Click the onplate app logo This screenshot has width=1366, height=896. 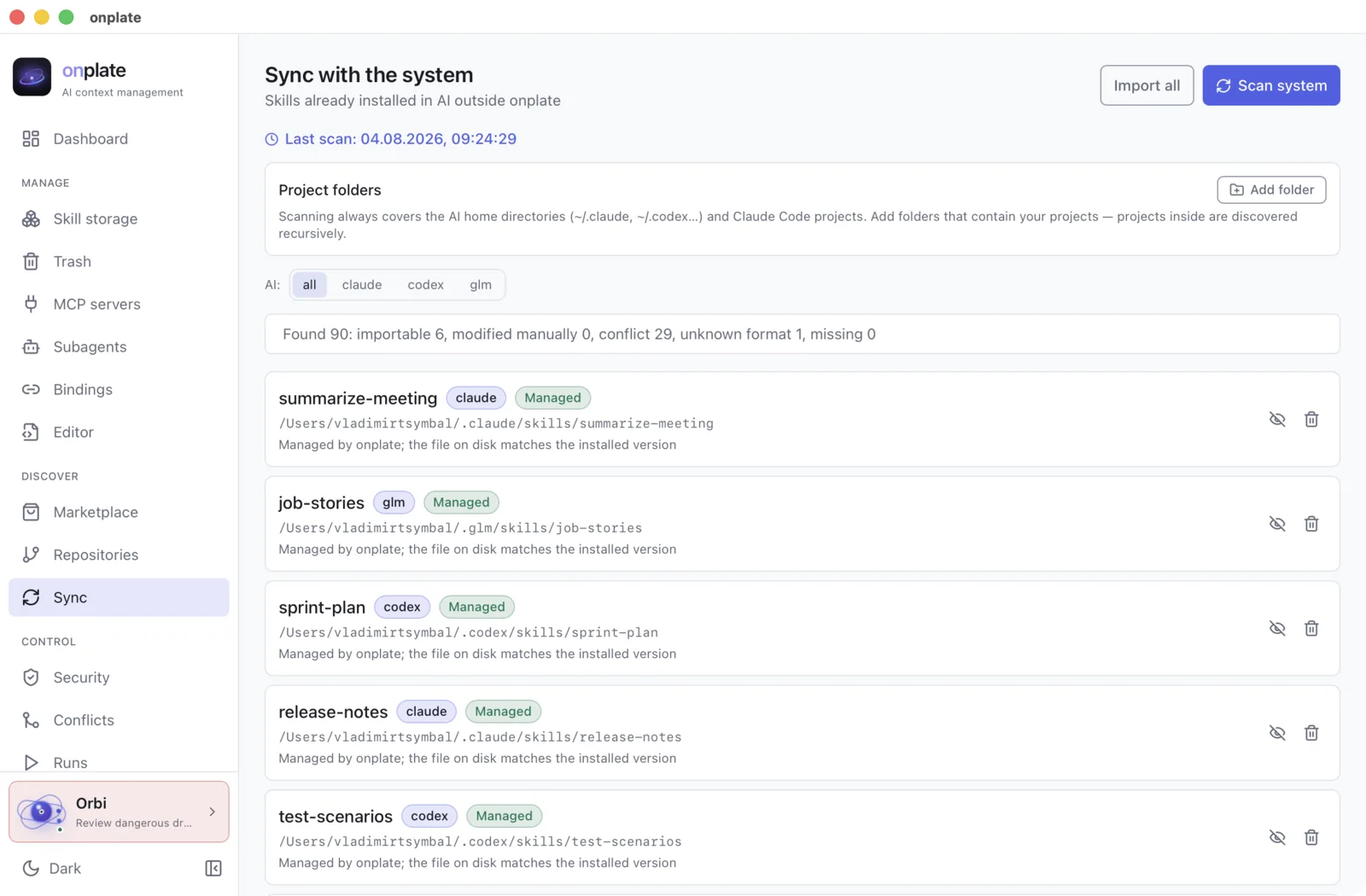pos(32,77)
